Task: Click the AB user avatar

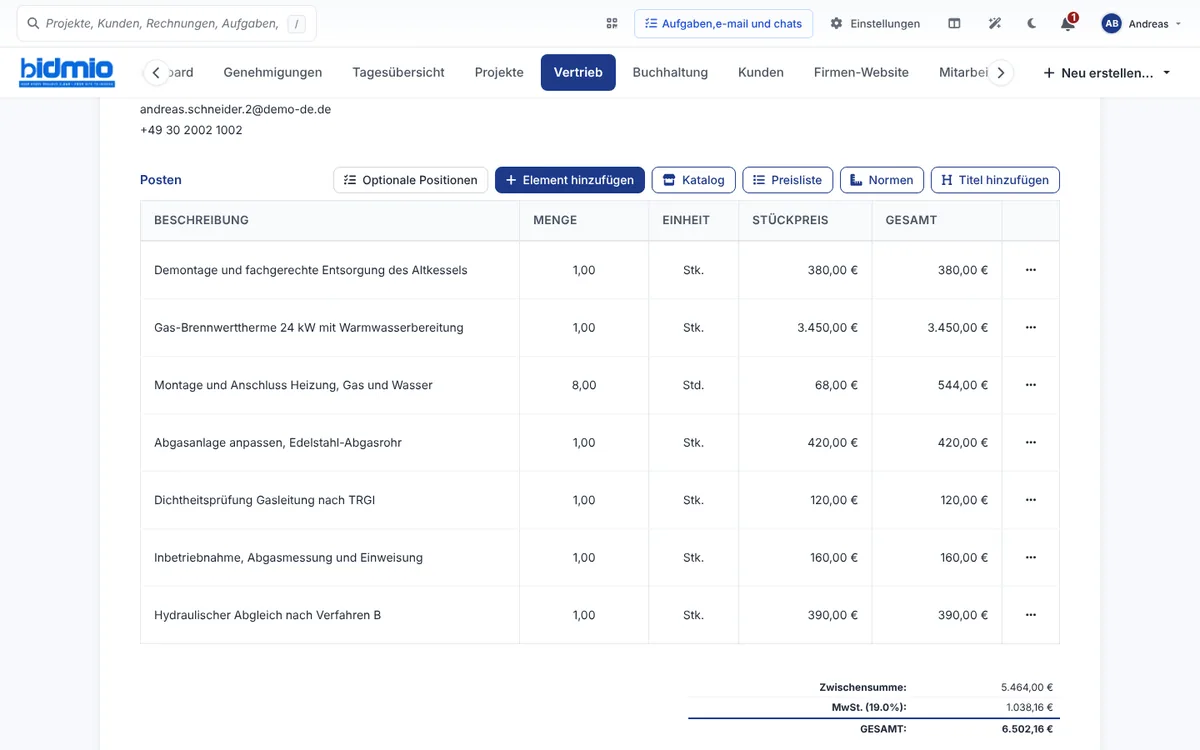Action: click(x=1111, y=23)
